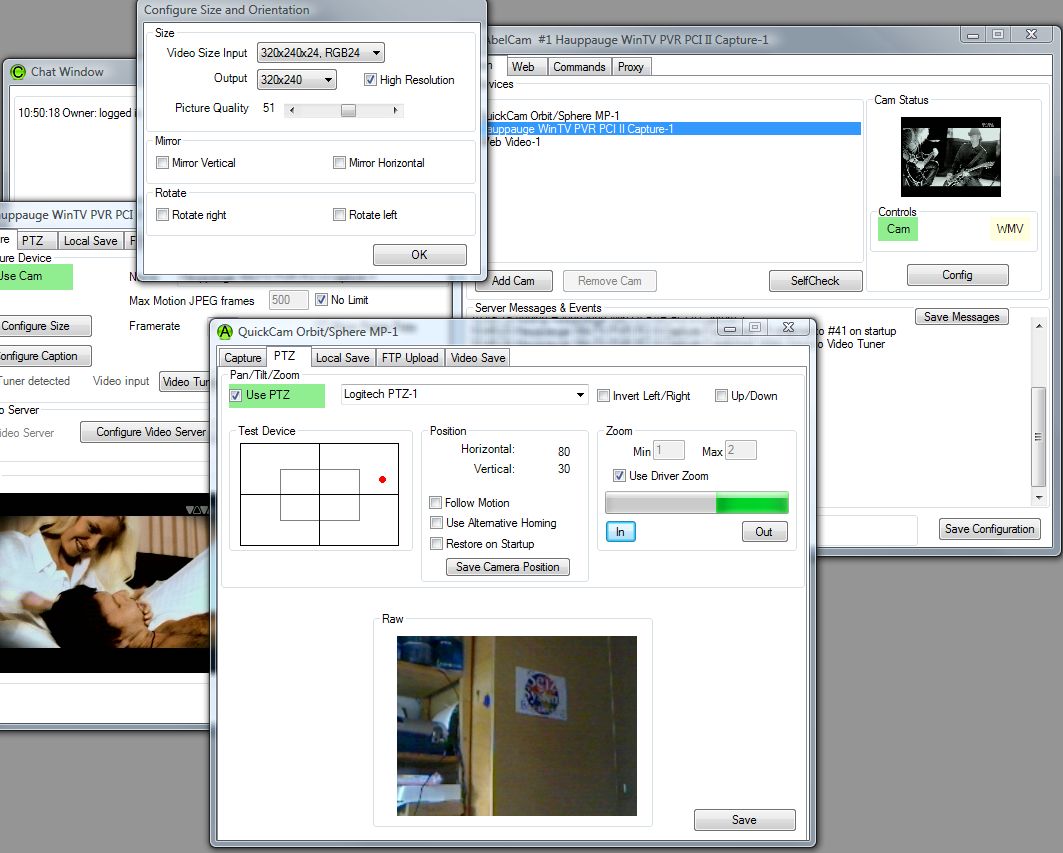Click the red dot in Test Device grid
The width and height of the screenshot is (1063, 853).
point(382,479)
